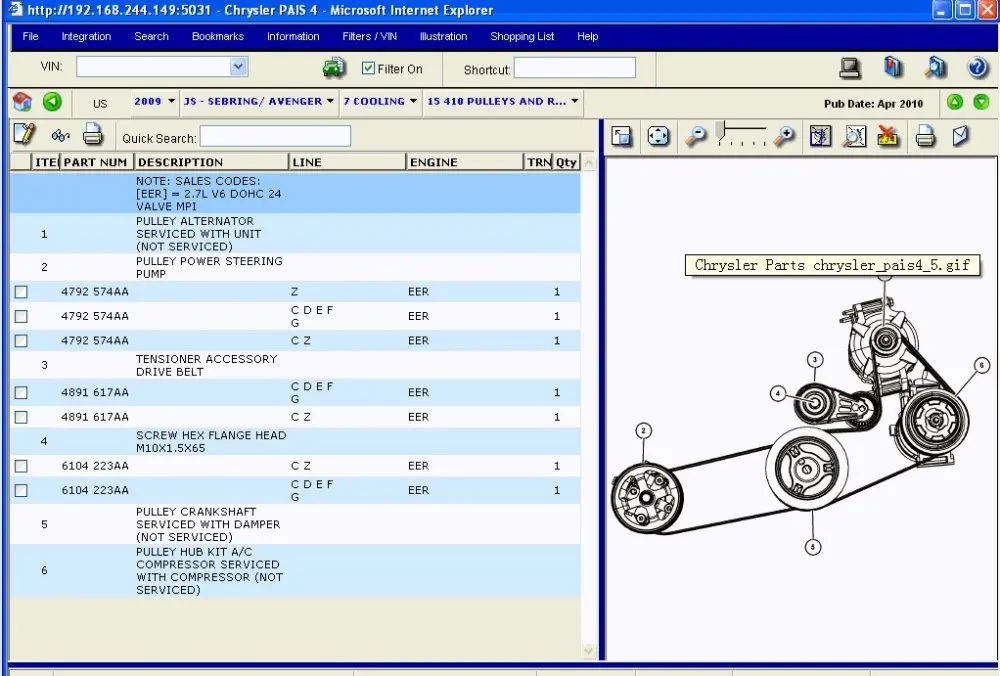Image resolution: width=1000 pixels, height=676 pixels.
Task: Sort by the LINE column header
Action: [348, 162]
